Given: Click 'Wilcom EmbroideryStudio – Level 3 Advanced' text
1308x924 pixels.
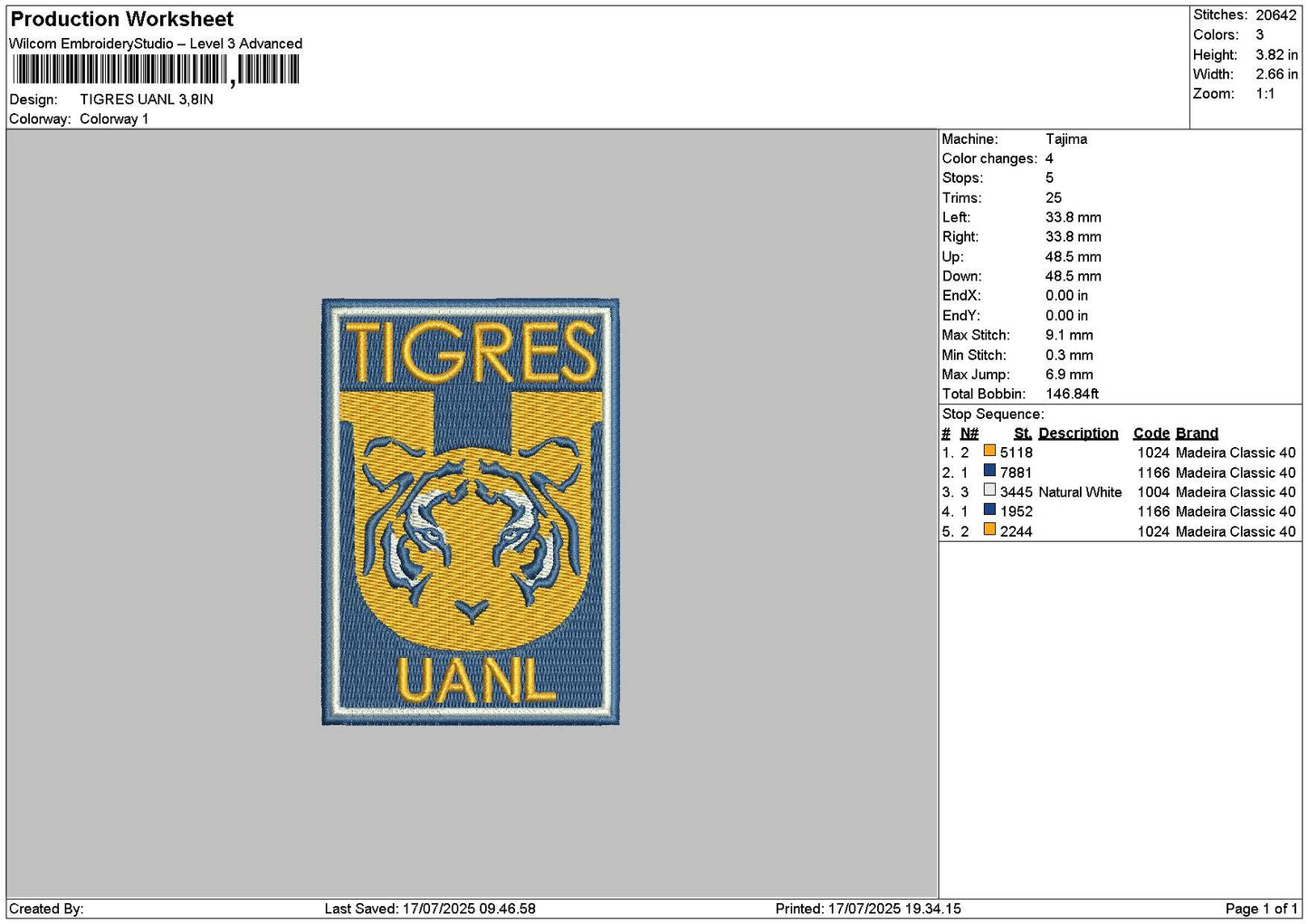Looking at the screenshot, I should pos(156,43).
